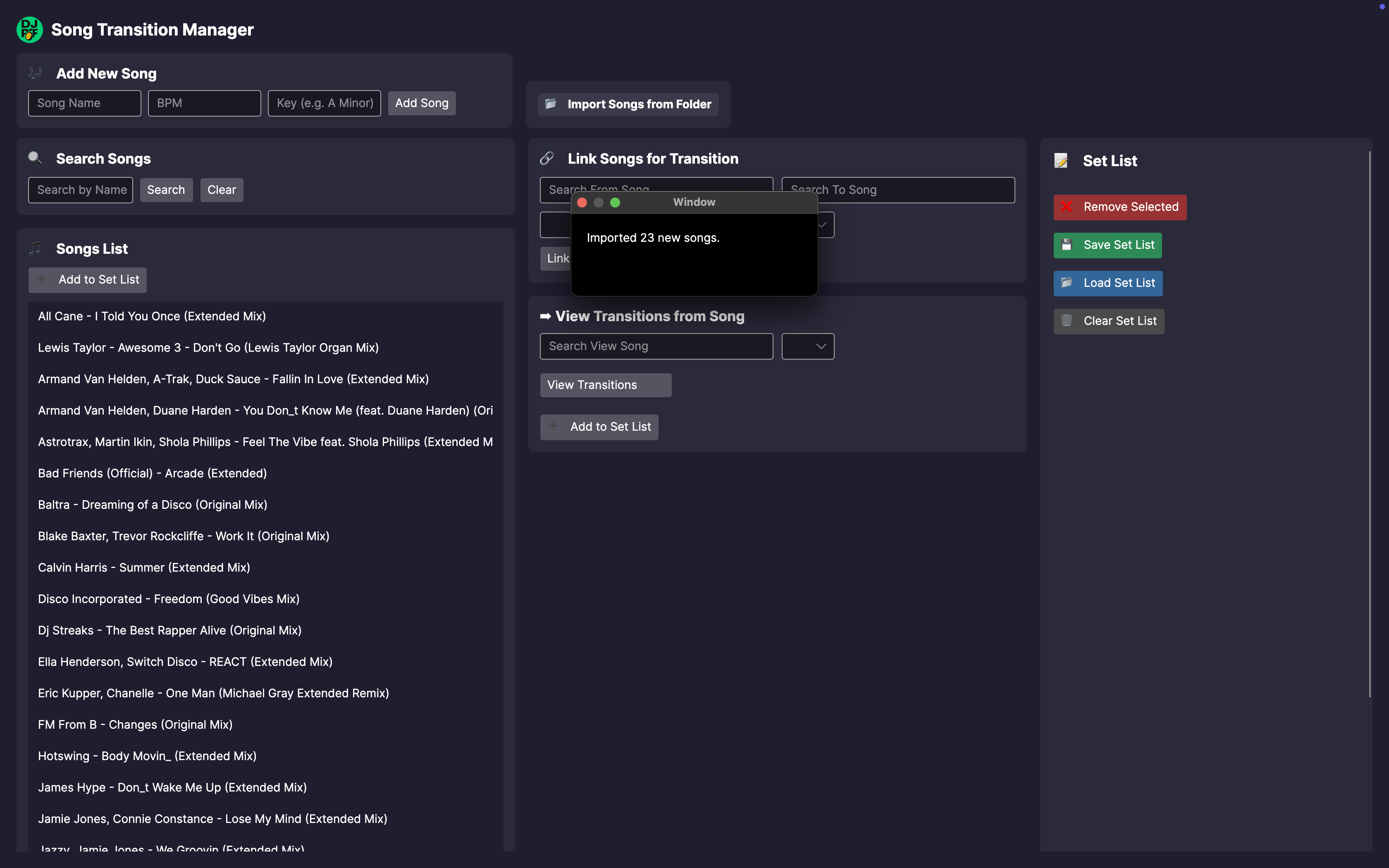This screenshot has height=868, width=1389.
Task: Open the Link Songs dropdown behind the dialog
Action: click(824, 225)
